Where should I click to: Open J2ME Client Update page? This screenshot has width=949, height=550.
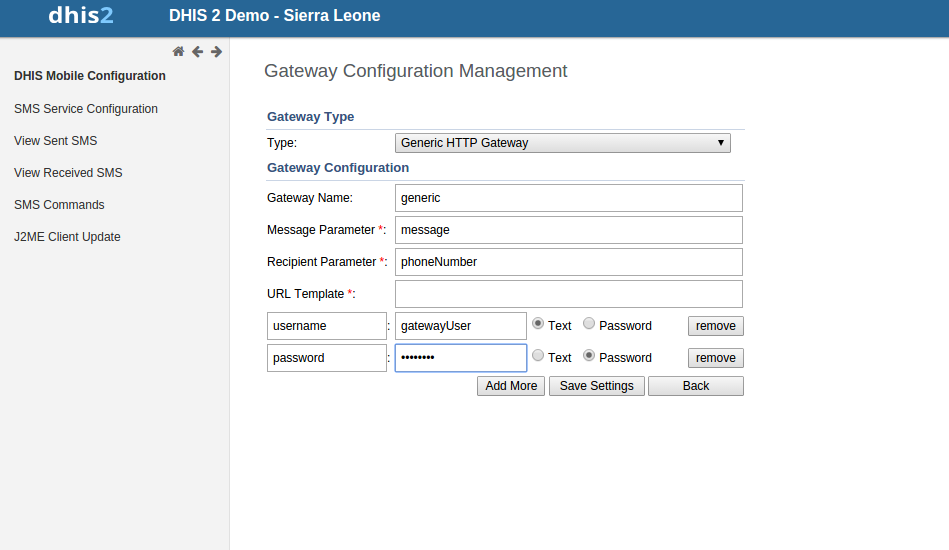(67, 237)
